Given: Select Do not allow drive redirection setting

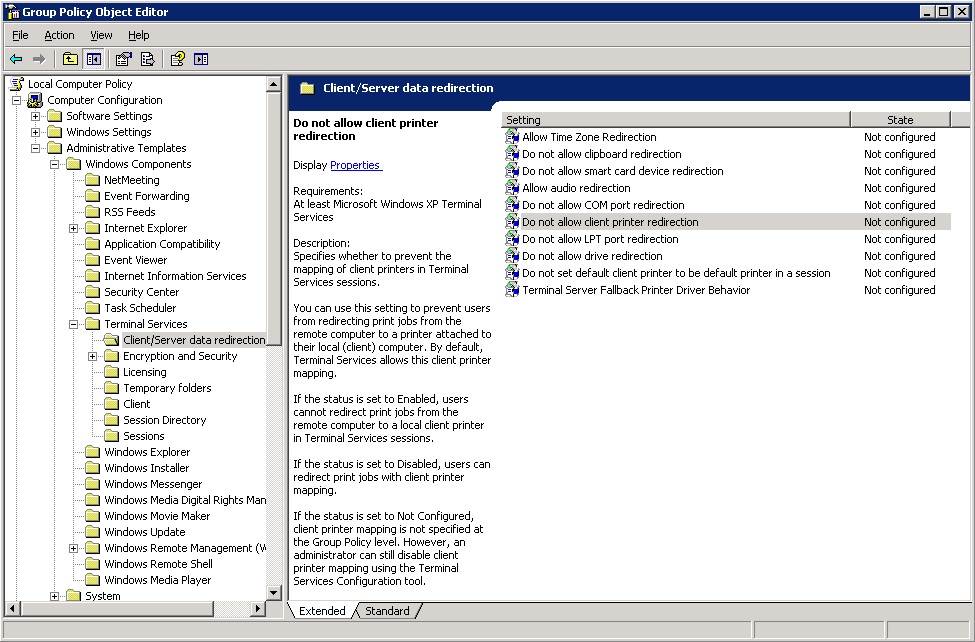Looking at the screenshot, I should click(592, 256).
